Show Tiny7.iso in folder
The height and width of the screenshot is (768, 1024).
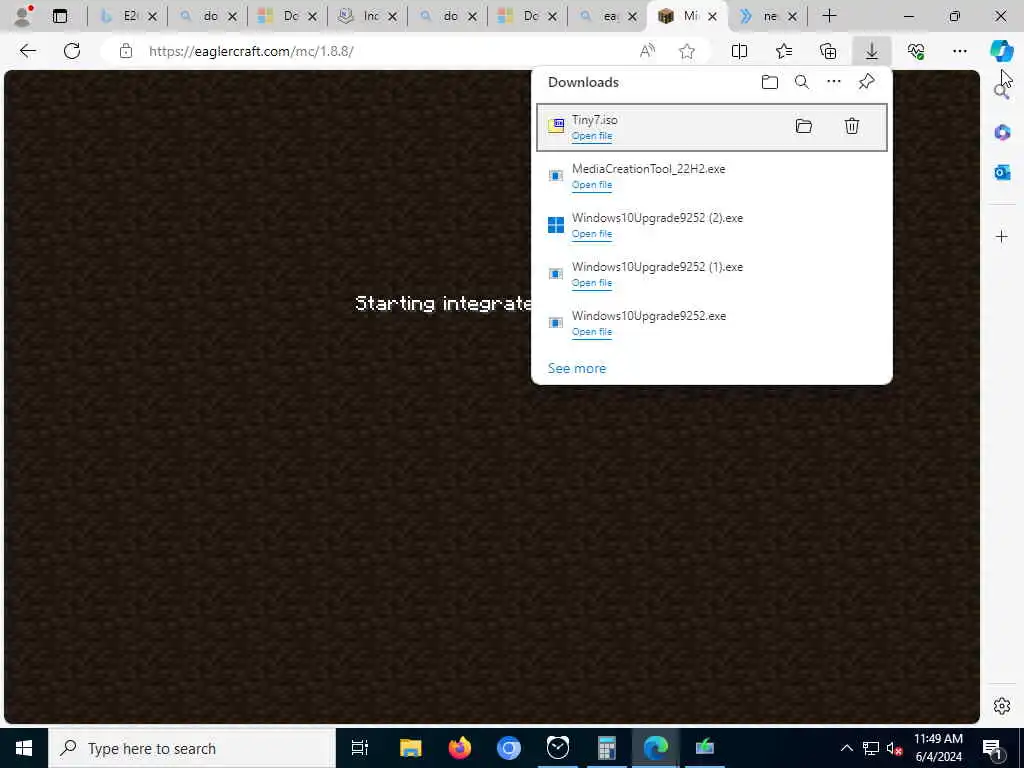tap(803, 126)
